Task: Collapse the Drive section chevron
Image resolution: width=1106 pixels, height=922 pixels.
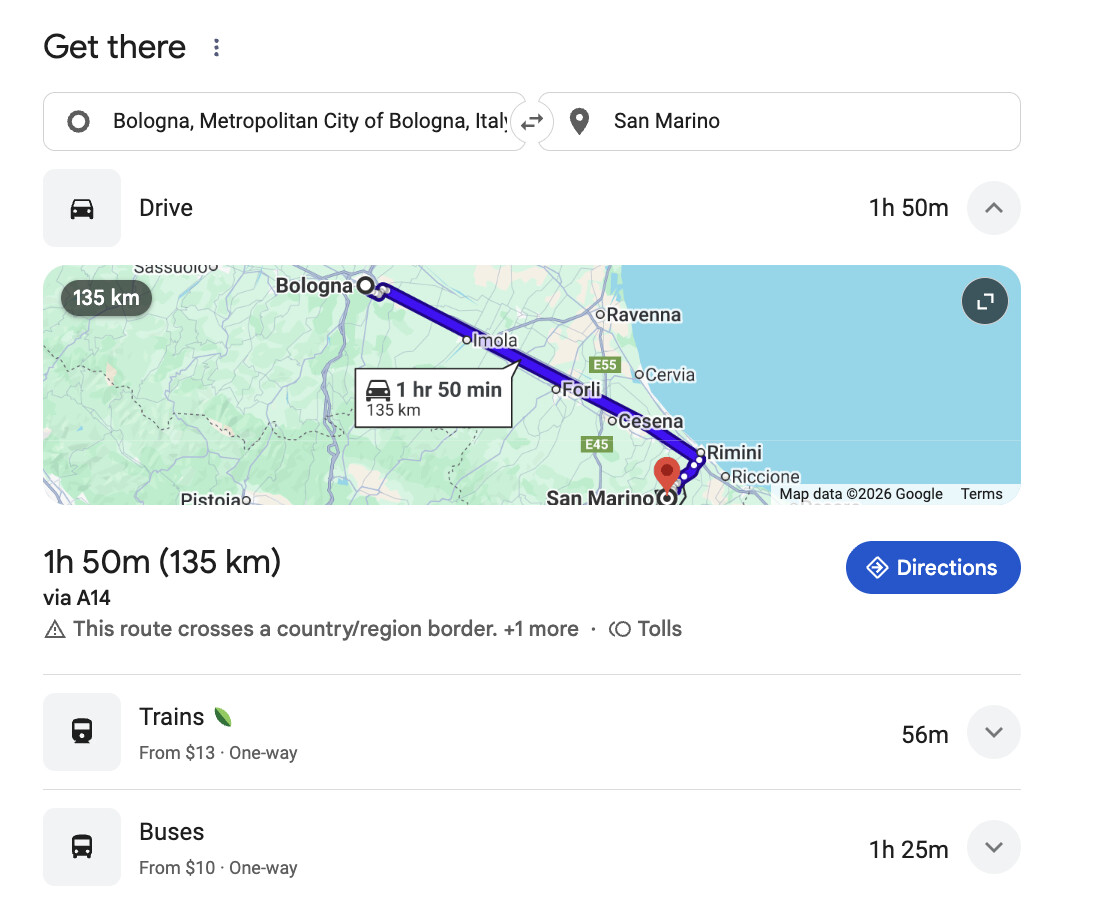Action: (993, 208)
